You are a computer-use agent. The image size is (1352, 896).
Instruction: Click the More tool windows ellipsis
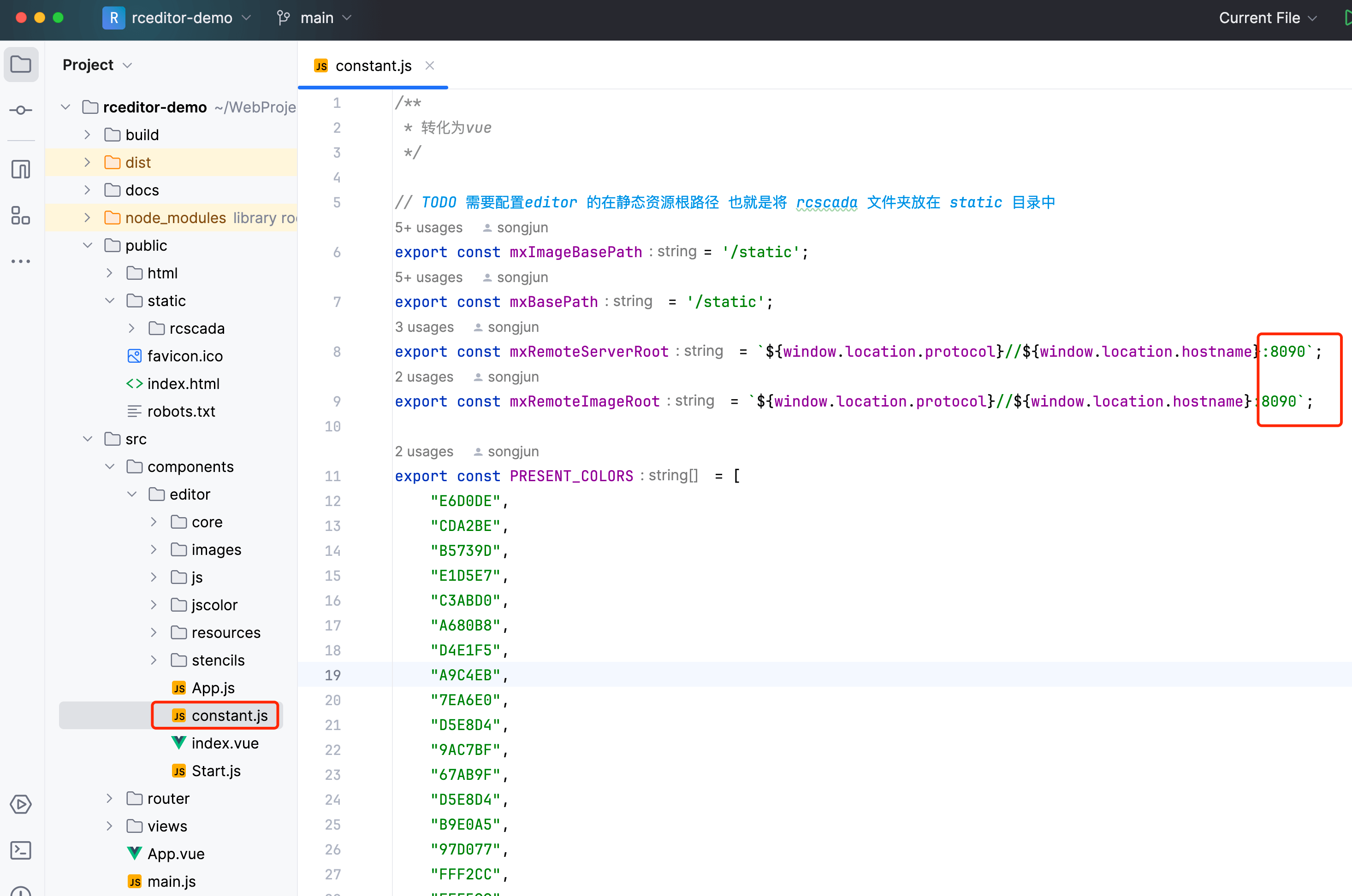point(21,262)
